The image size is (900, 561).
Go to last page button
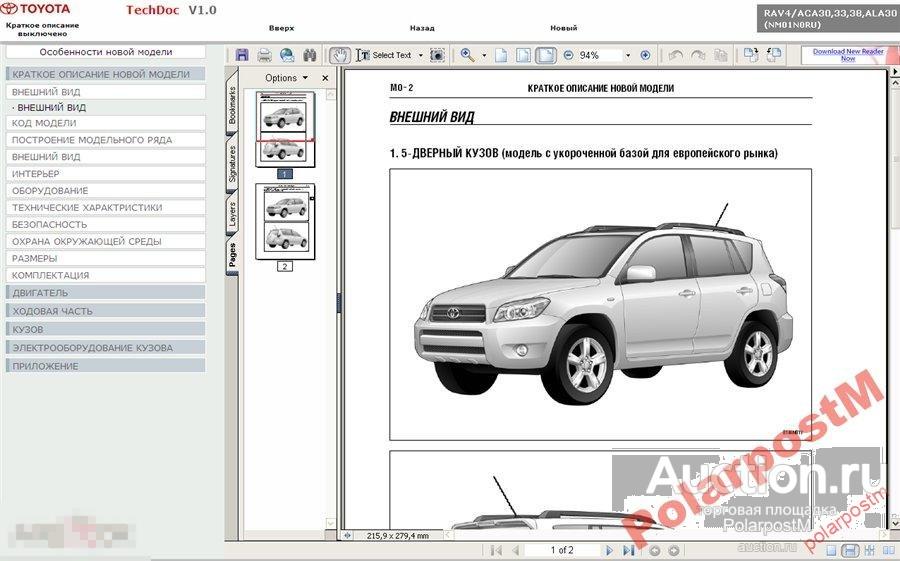click(629, 550)
